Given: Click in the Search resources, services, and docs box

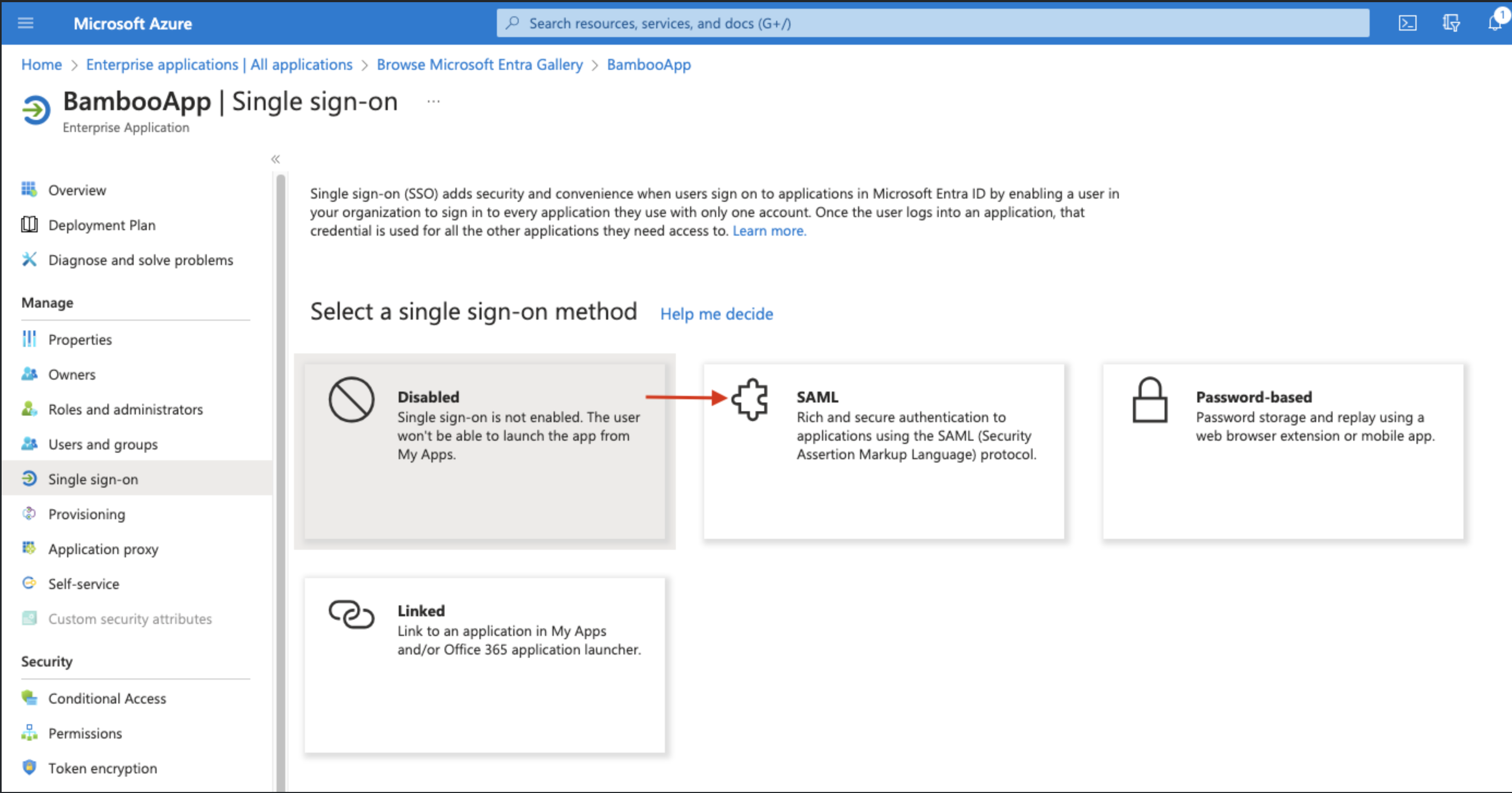Looking at the screenshot, I should [x=933, y=23].
